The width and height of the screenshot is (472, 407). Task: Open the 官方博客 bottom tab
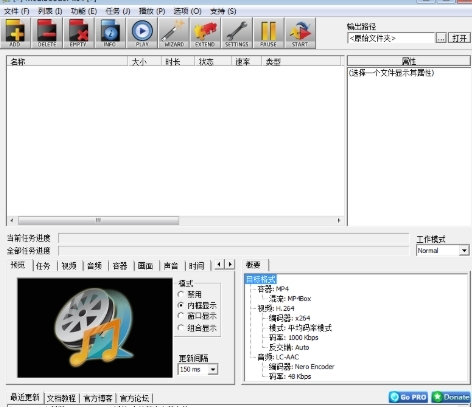click(98, 398)
